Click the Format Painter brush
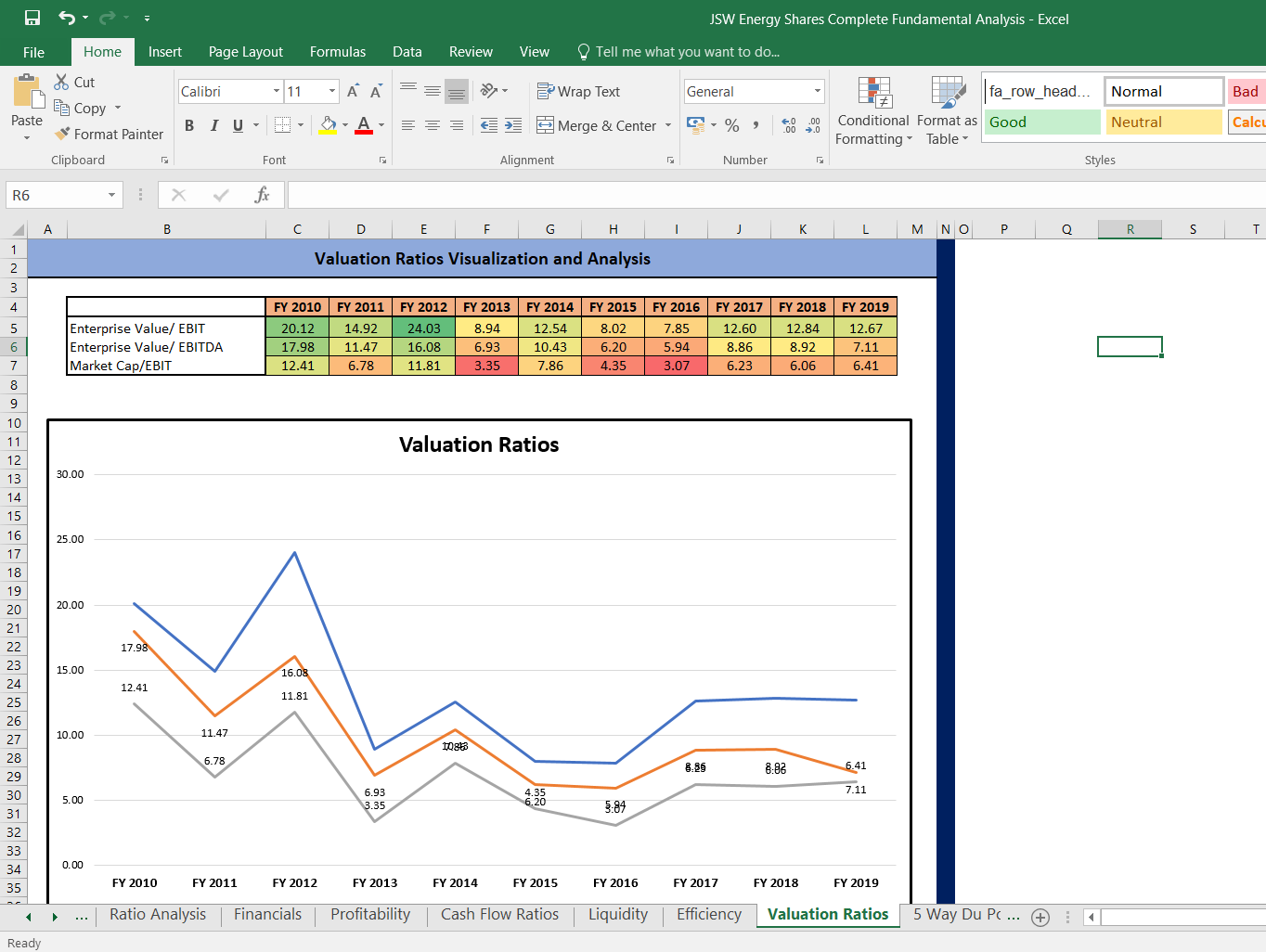The image size is (1266, 952). click(62, 134)
